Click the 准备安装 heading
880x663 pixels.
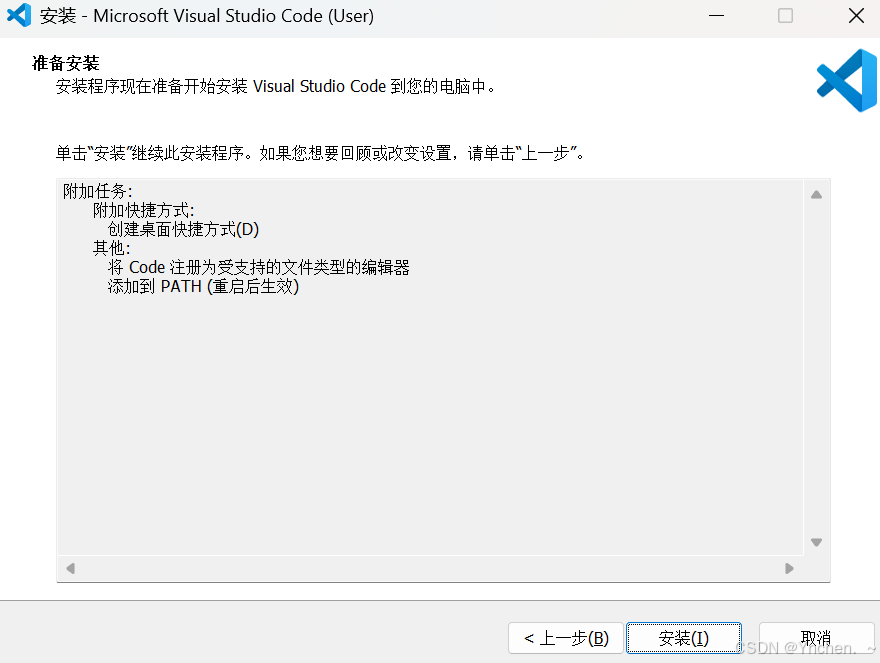(66, 63)
